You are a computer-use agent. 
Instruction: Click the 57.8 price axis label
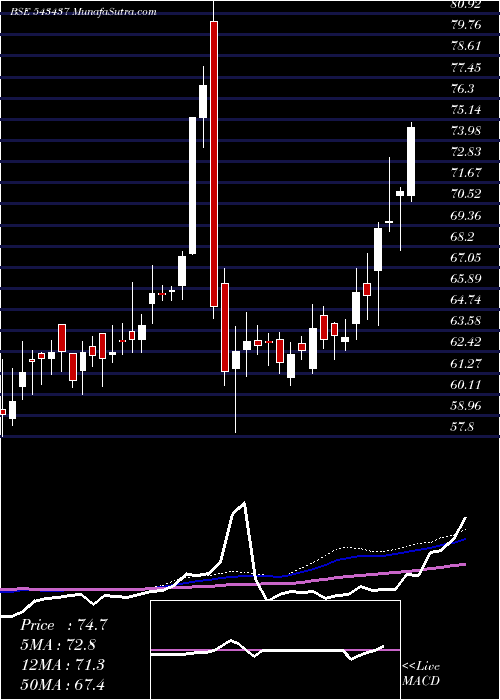tap(464, 426)
